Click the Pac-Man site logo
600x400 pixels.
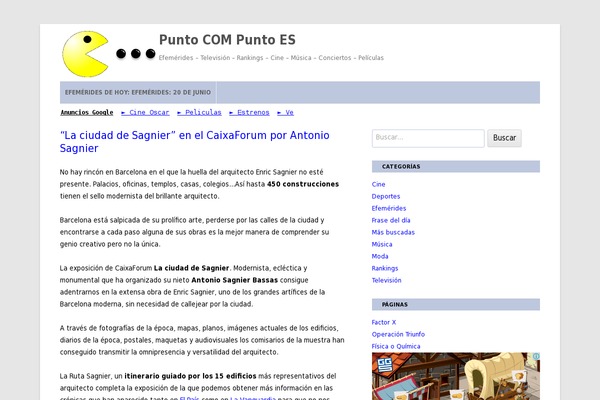(x=109, y=54)
